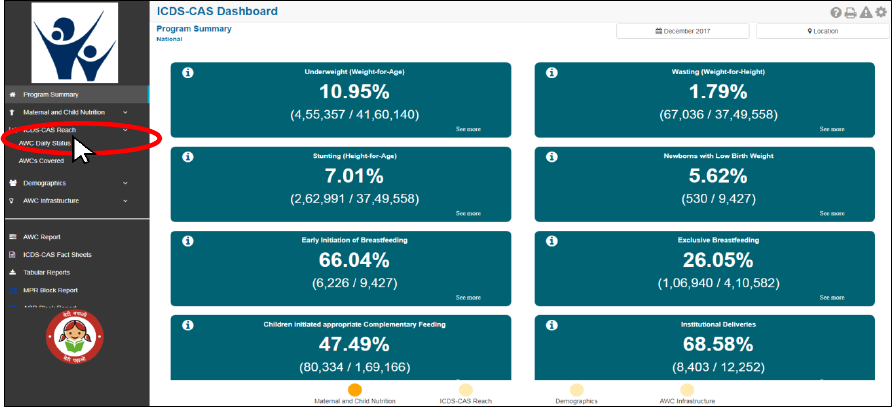Click the 10.95% Underweight value
This screenshot has width=892, height=407.
click(354, 93)
